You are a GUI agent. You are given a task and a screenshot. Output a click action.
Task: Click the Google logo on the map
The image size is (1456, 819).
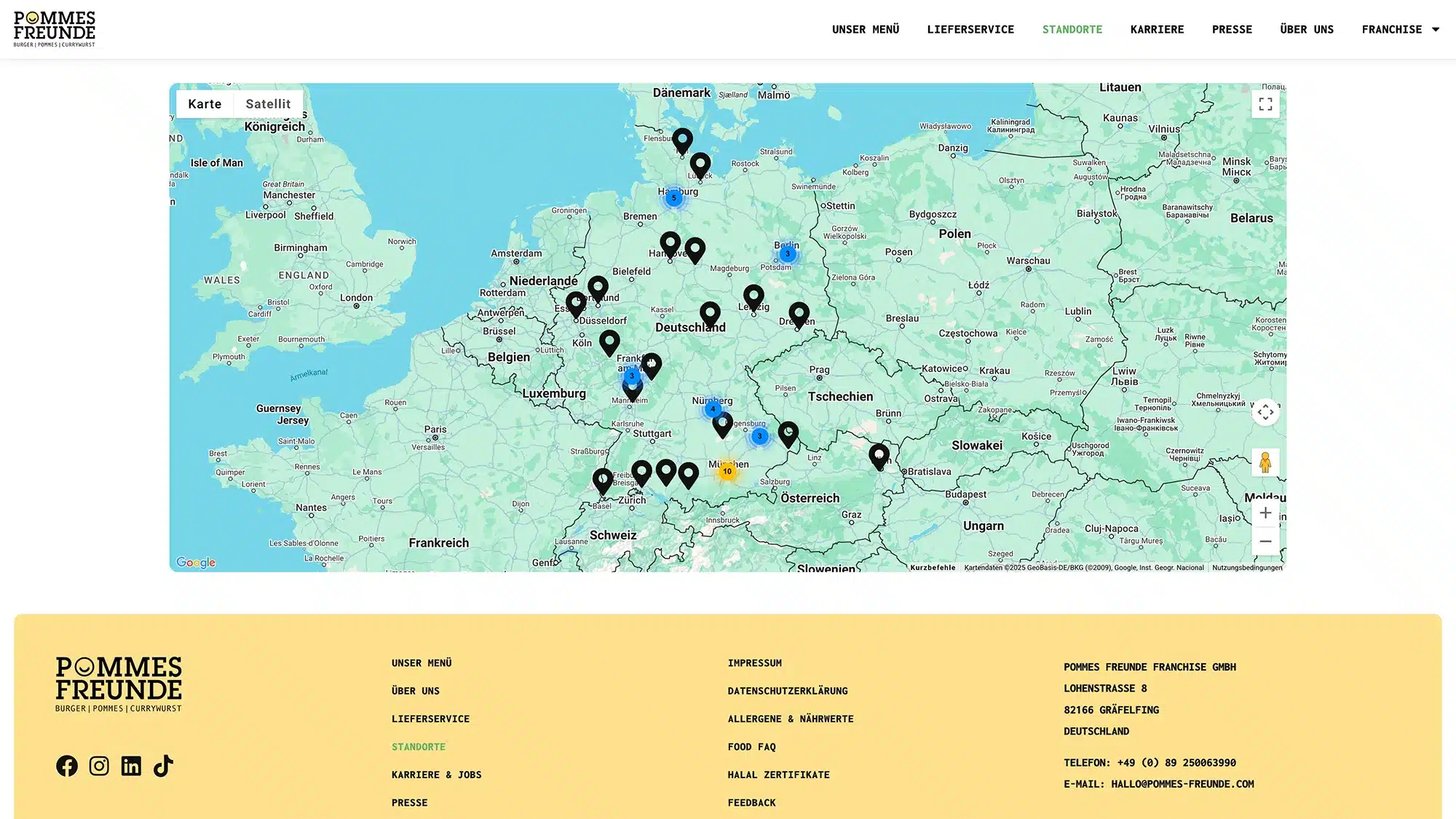196,562
